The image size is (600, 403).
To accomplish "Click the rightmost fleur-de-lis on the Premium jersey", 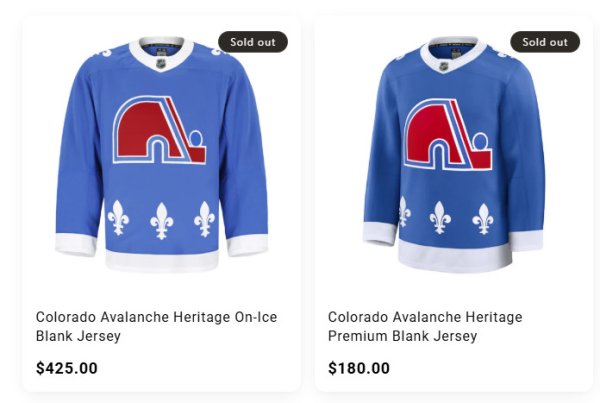I will [483, 217].
